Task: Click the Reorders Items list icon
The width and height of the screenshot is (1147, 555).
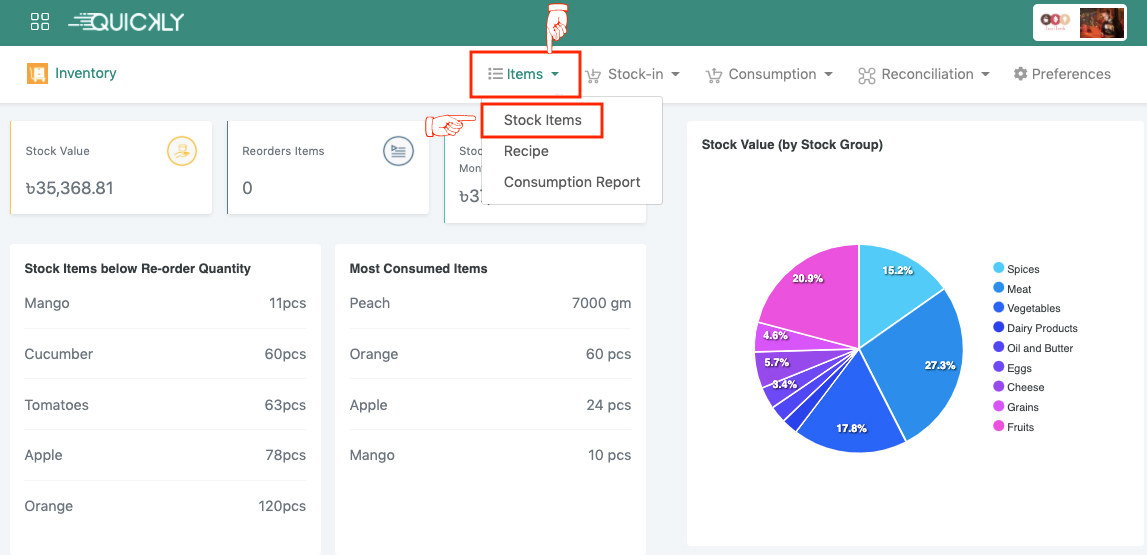Action: (x=398, y=151)
